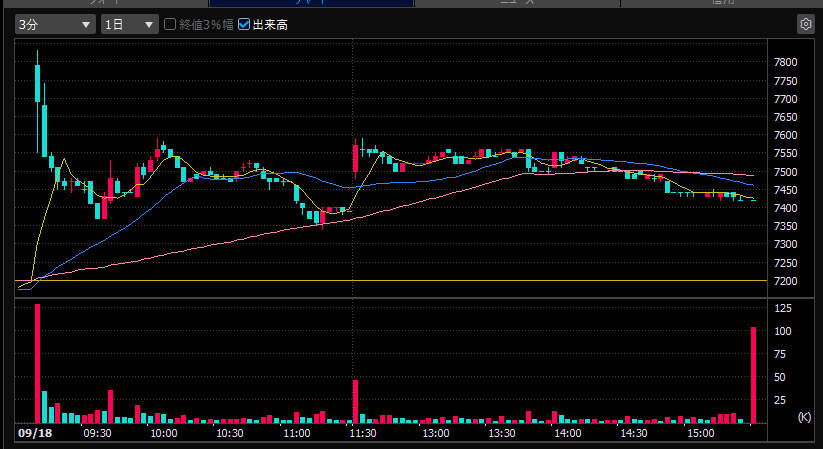Viewport: 823px width, 449px height.
Task: Open chart settings via the gear icon
Action: click(x=806, y=24)
